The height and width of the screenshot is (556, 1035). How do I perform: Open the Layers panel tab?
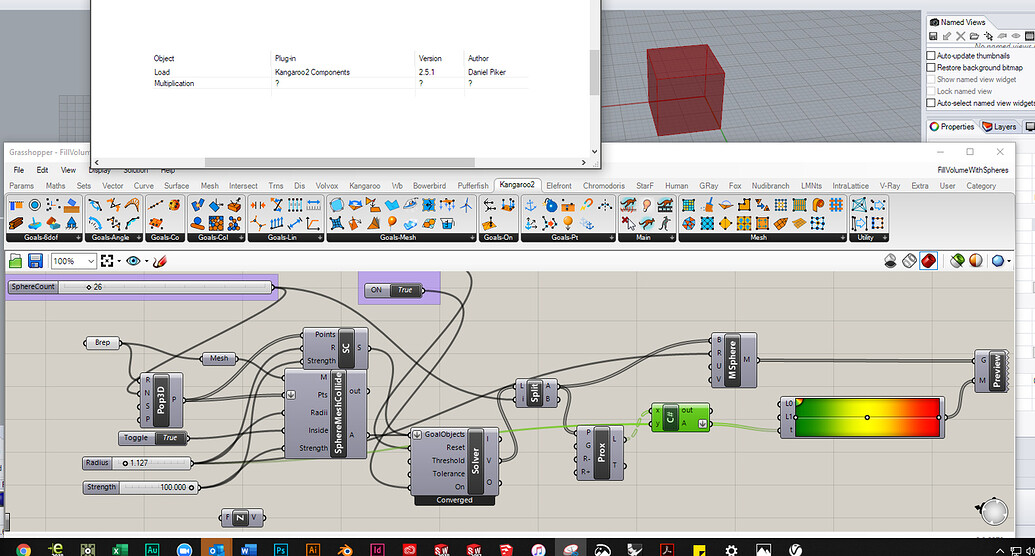(999, 127)
